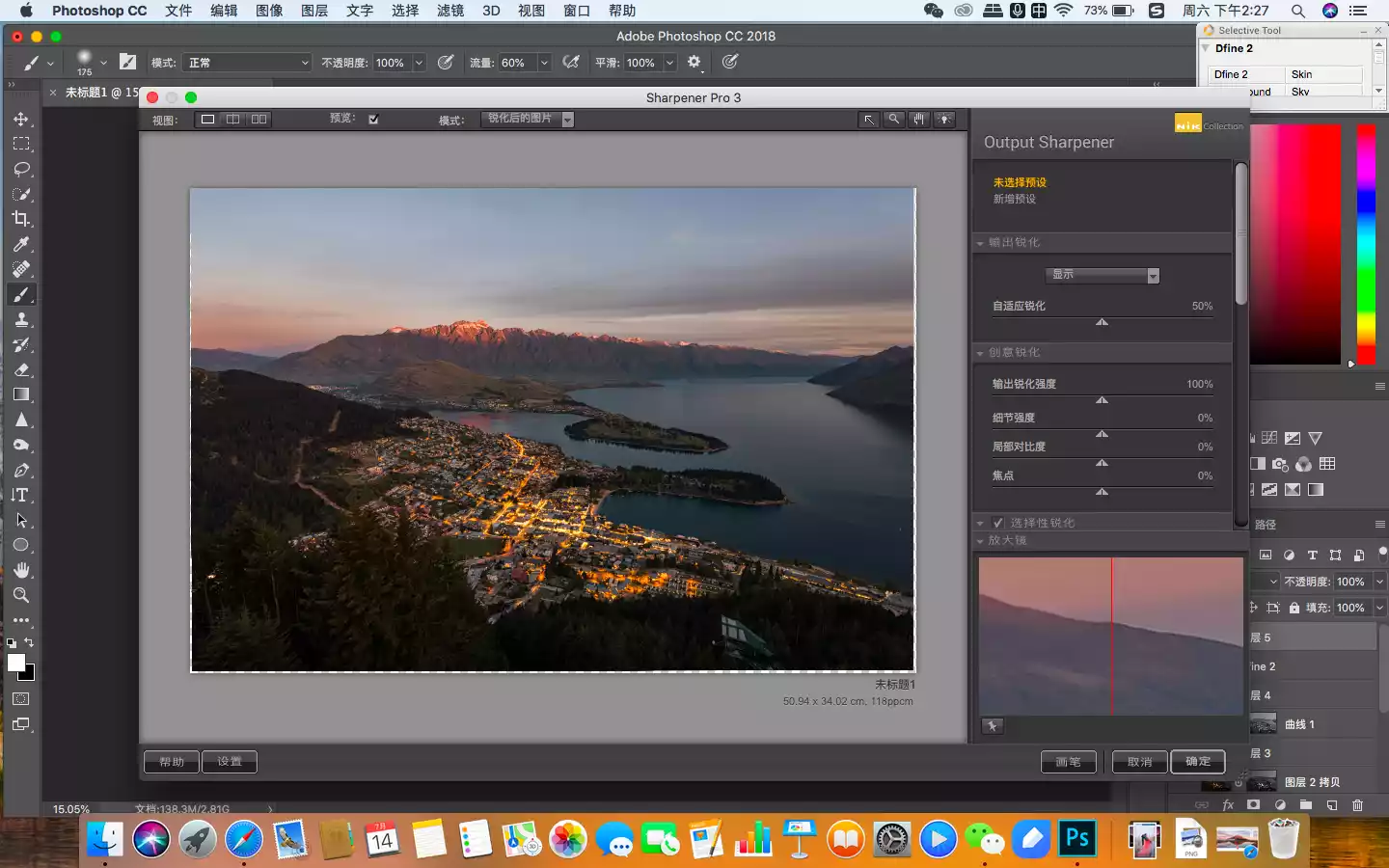Collapse the 创意锐化 section
This screenshot has height=868, width=1389.
point(980,353)
